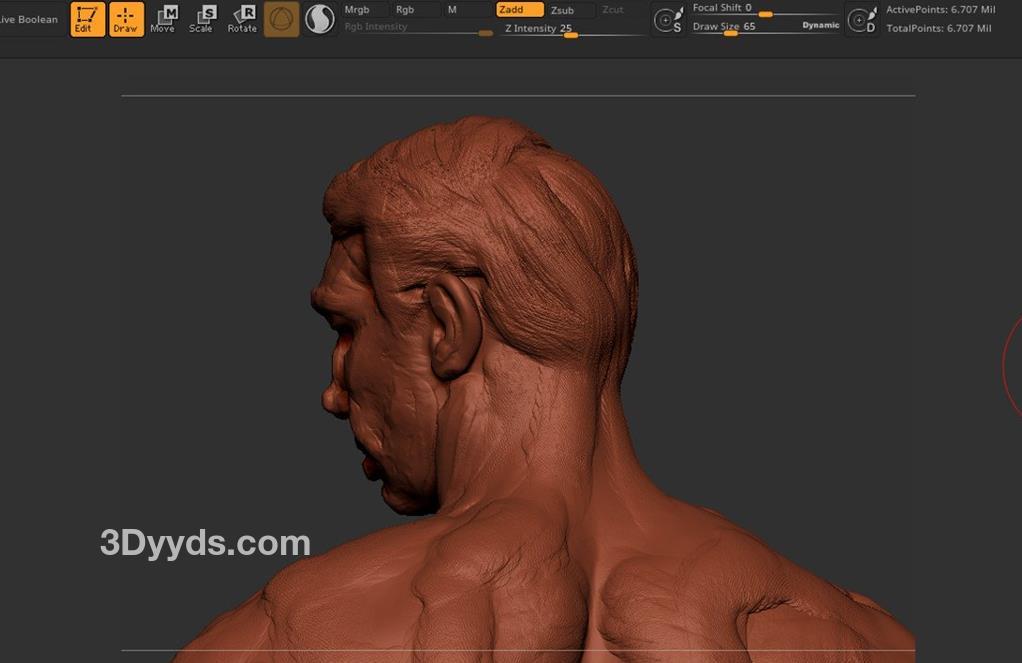Click the Zcut mode button
The width and height of the screenshot is (1022, 663).
coord(617,10)
